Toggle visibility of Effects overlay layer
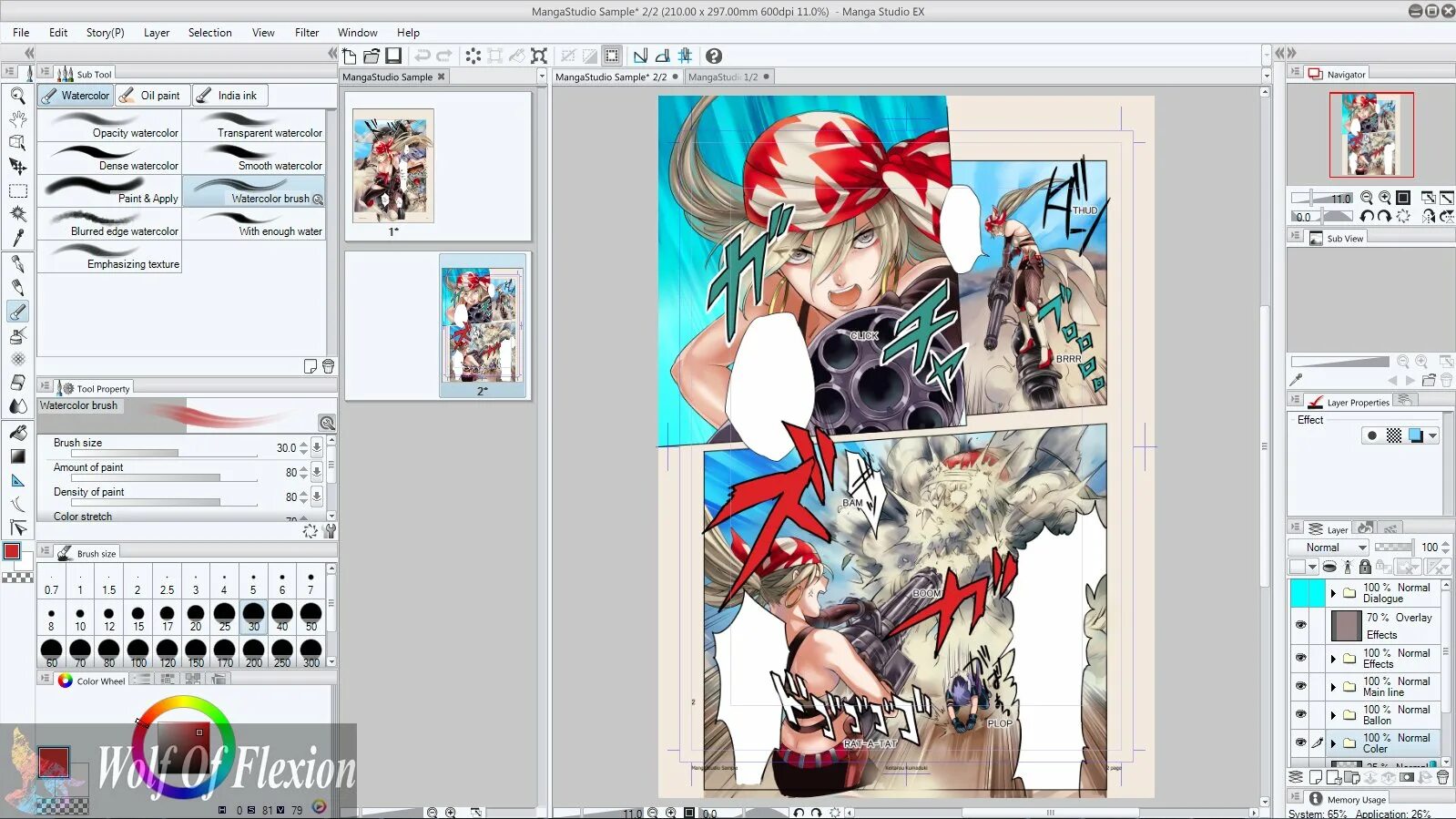This screenshot has width=1456, height=819. click(x=1300, y=625)
